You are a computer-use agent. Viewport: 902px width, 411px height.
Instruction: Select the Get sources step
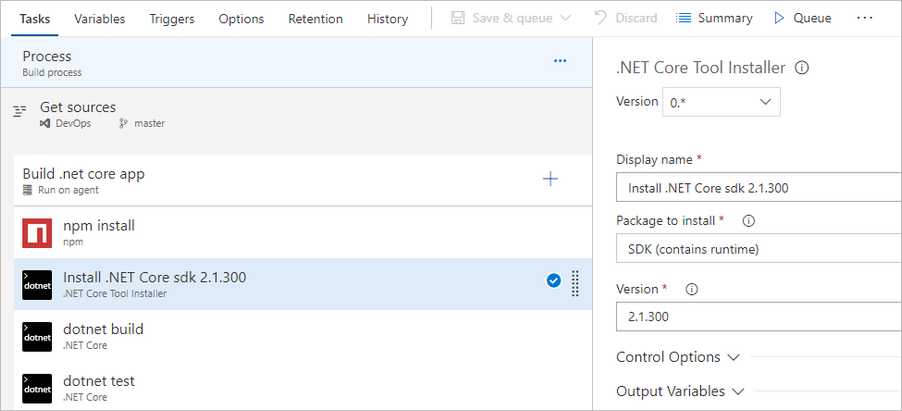[296, 114]
